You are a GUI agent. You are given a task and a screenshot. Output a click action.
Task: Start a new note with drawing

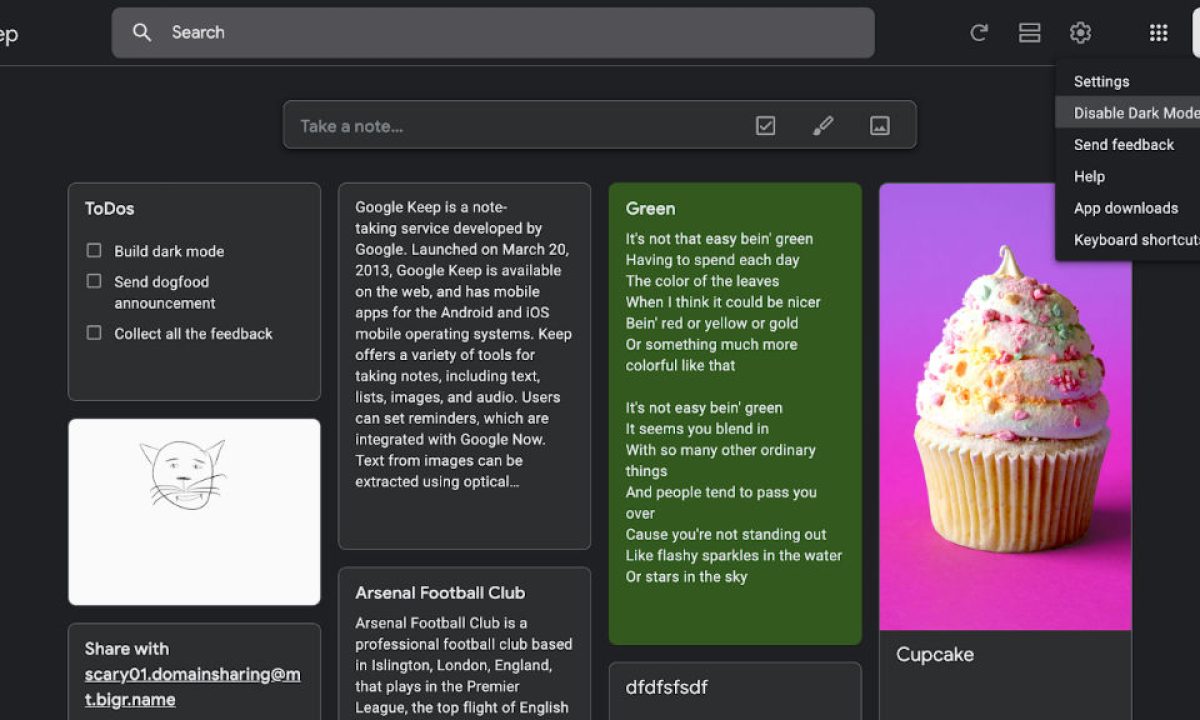click(823, 126)
